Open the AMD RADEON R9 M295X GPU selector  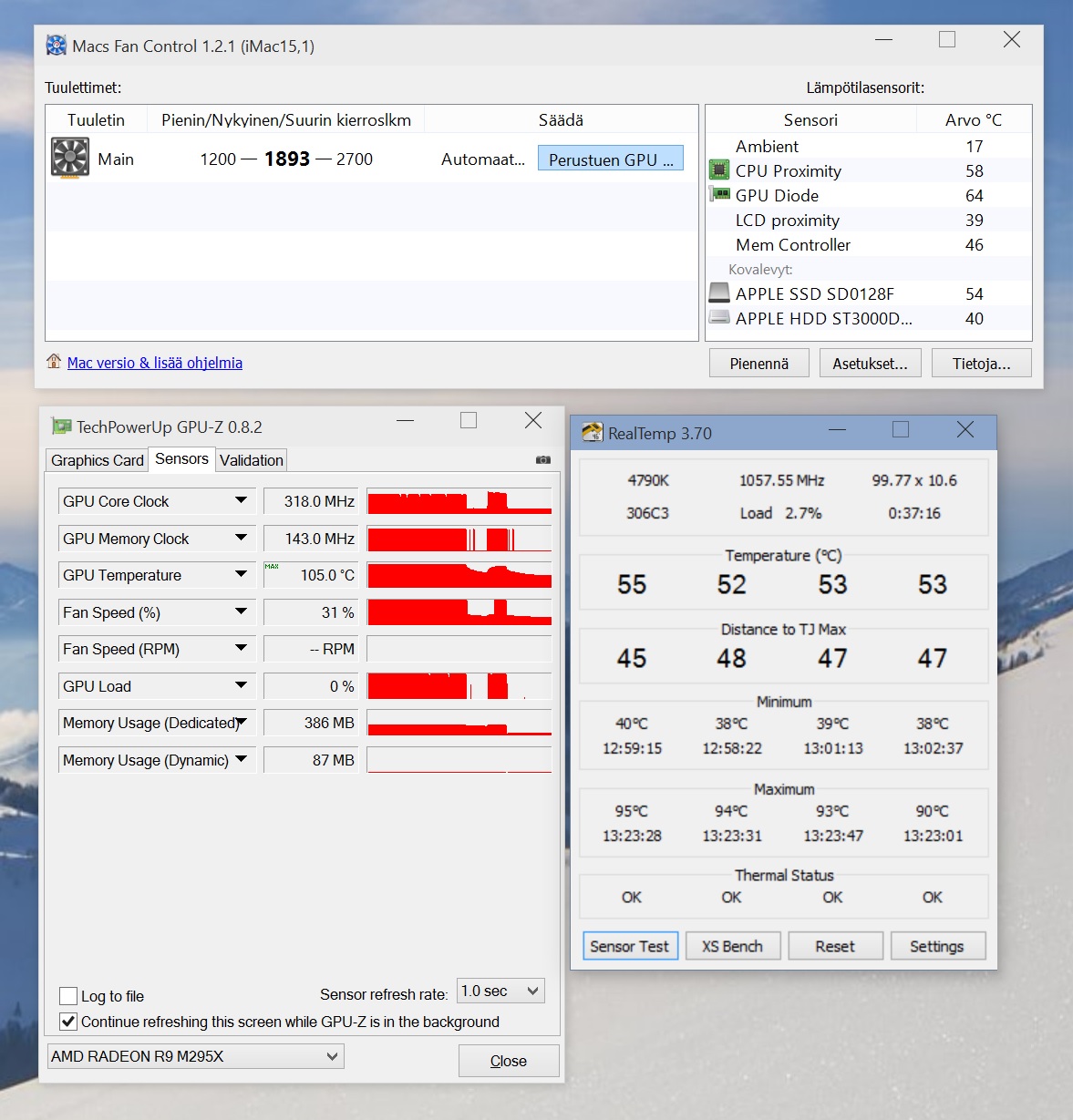195,1056
